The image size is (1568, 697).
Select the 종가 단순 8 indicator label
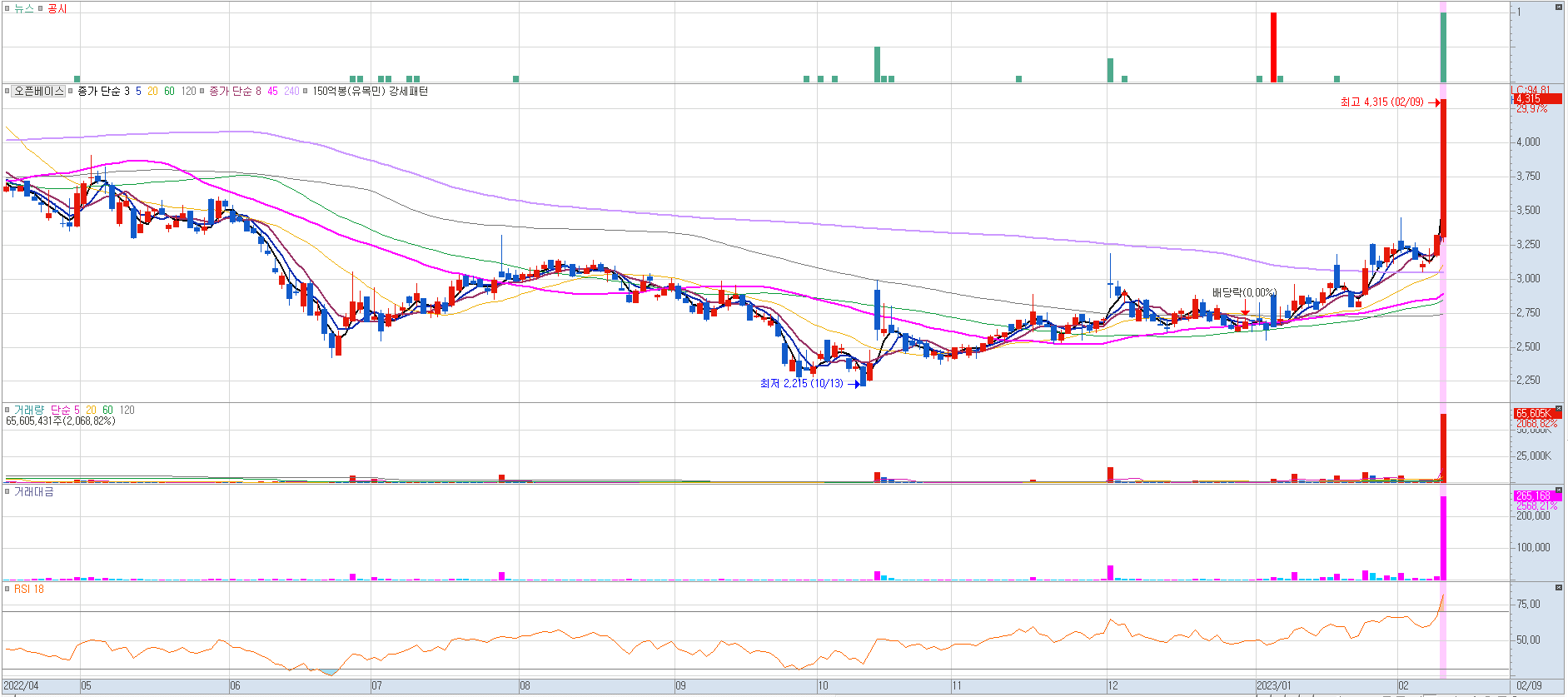(x=235, y=91)
